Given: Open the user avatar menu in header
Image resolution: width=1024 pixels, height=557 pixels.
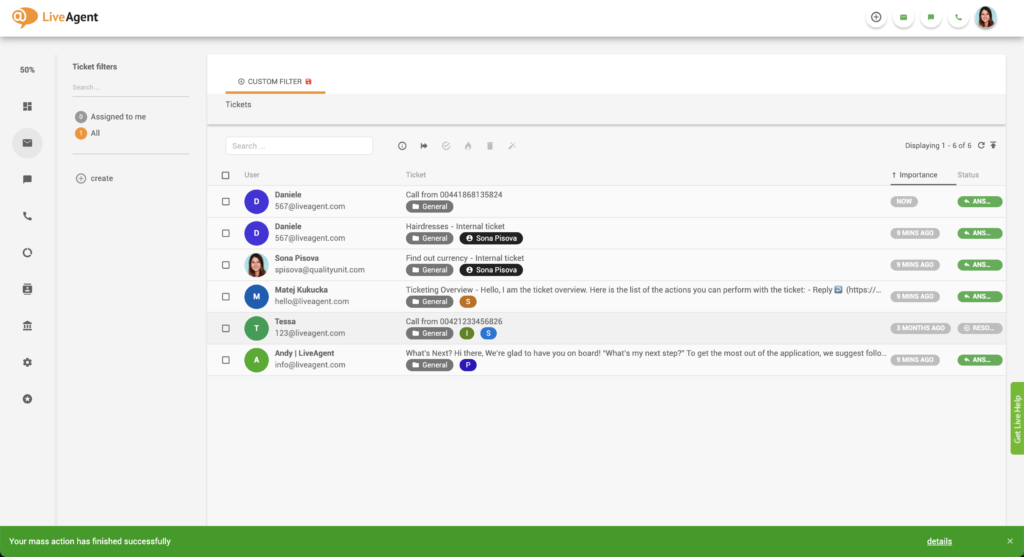Looking at the screenshot, I should (986, 17).
